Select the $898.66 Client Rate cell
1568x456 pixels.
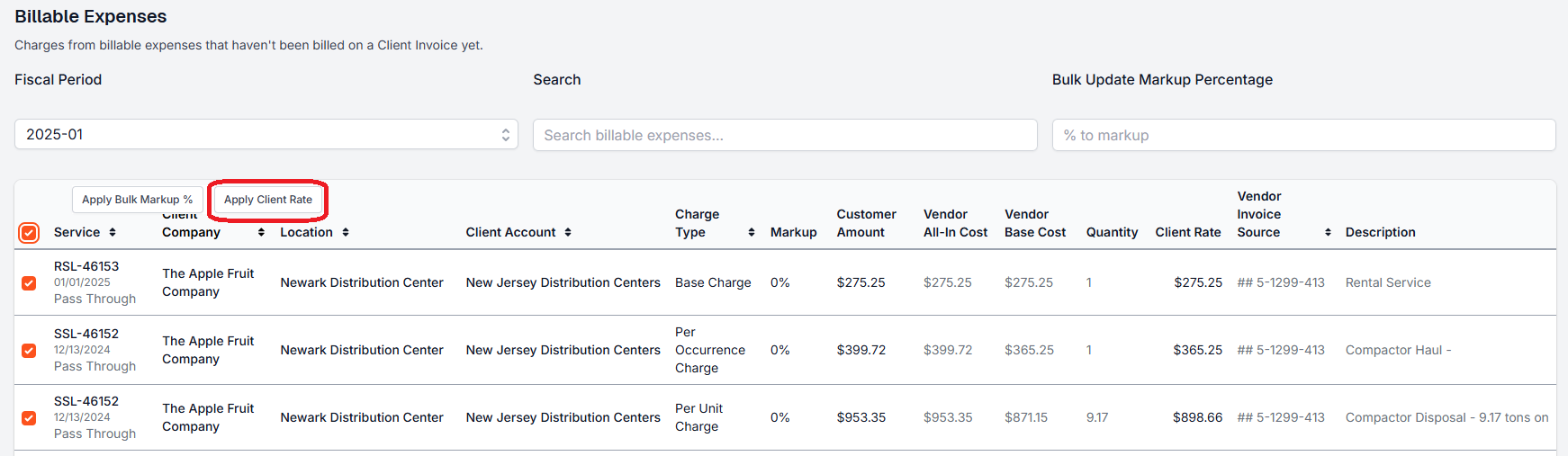click(1197, 417)
